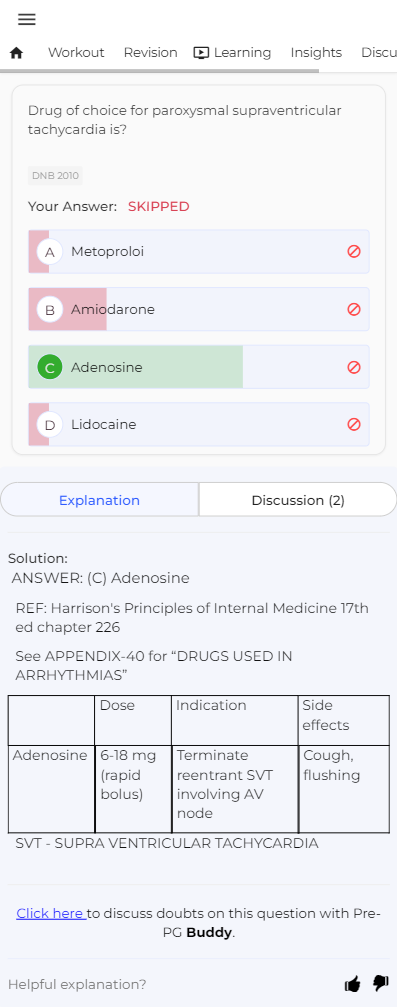This screenshot has height=1007, width=397.
Task: Follow the Click here link
Action: pos(51,913)
